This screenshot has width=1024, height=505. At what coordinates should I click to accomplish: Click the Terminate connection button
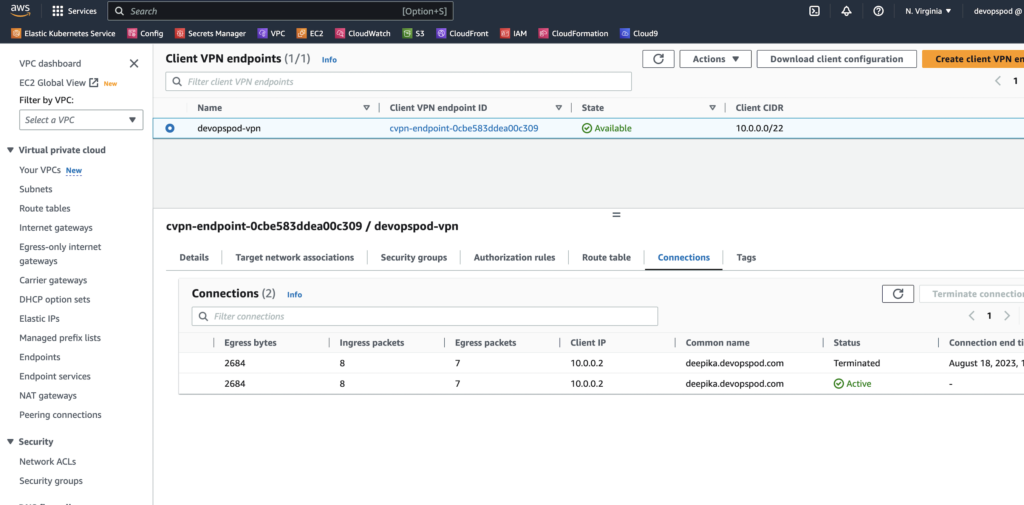(972, 294)
